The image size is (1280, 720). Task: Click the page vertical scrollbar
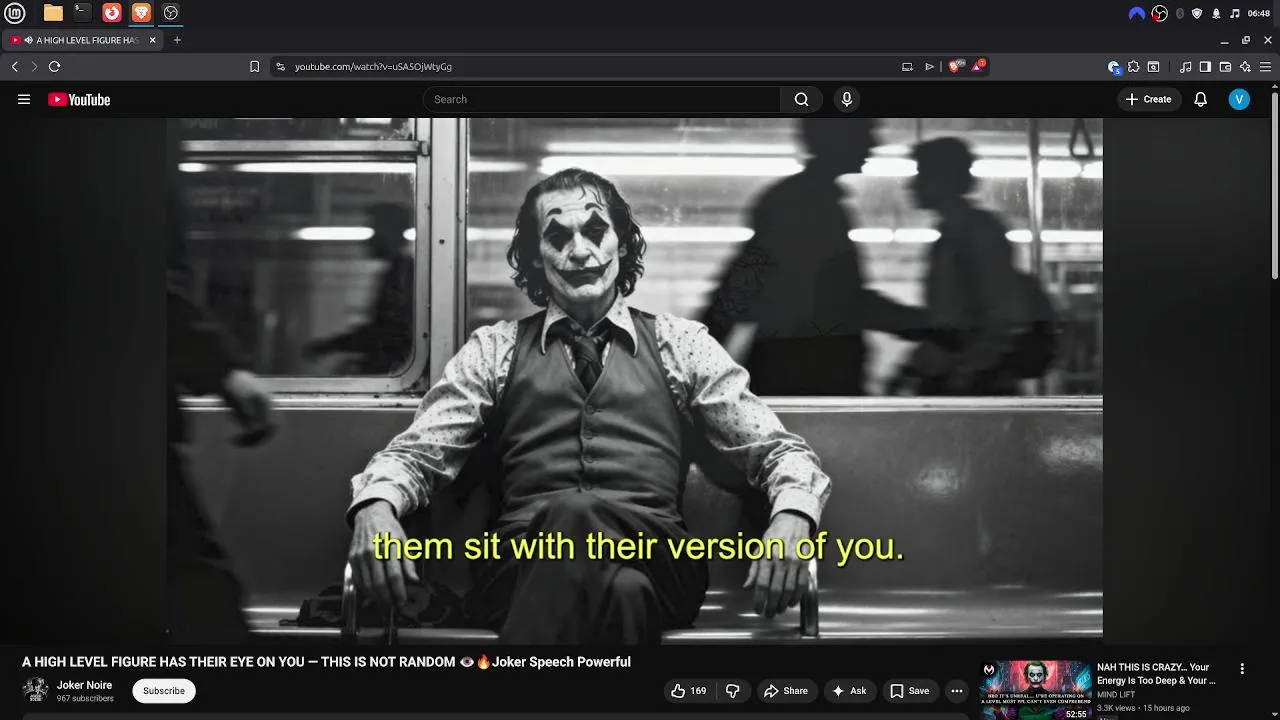coord(1275,184)
